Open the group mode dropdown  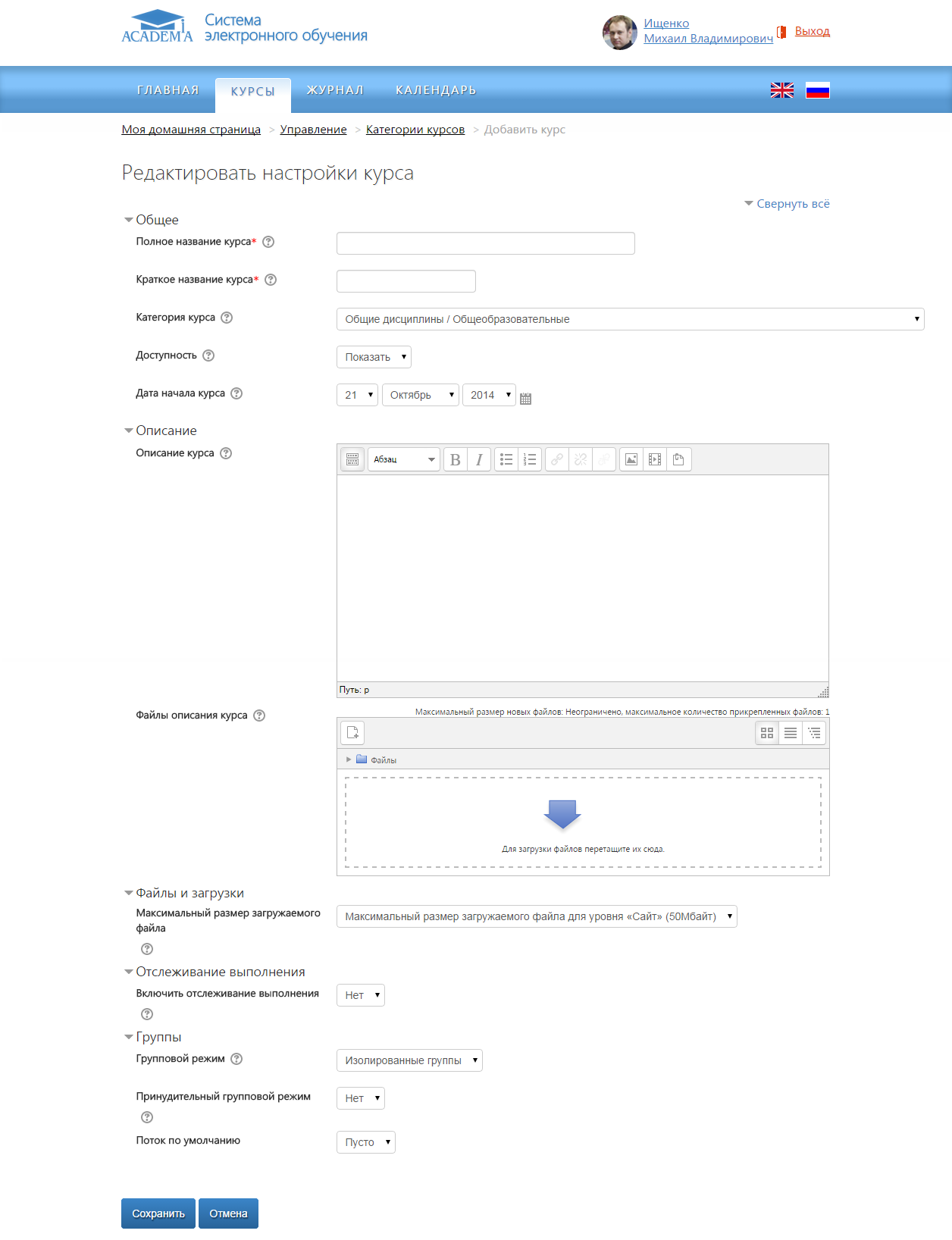point(409,1060)
